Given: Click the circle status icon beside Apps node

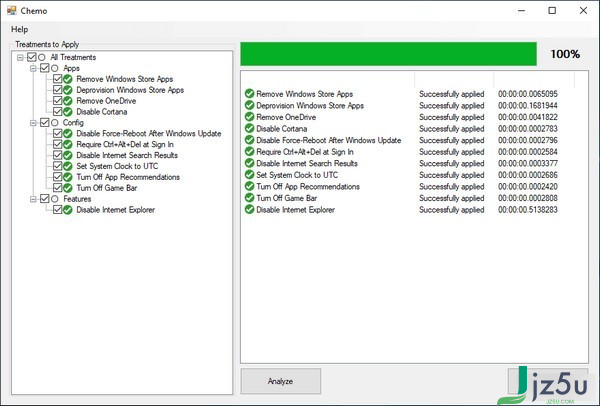Looking at the screenshot, I should pos(55,68).
